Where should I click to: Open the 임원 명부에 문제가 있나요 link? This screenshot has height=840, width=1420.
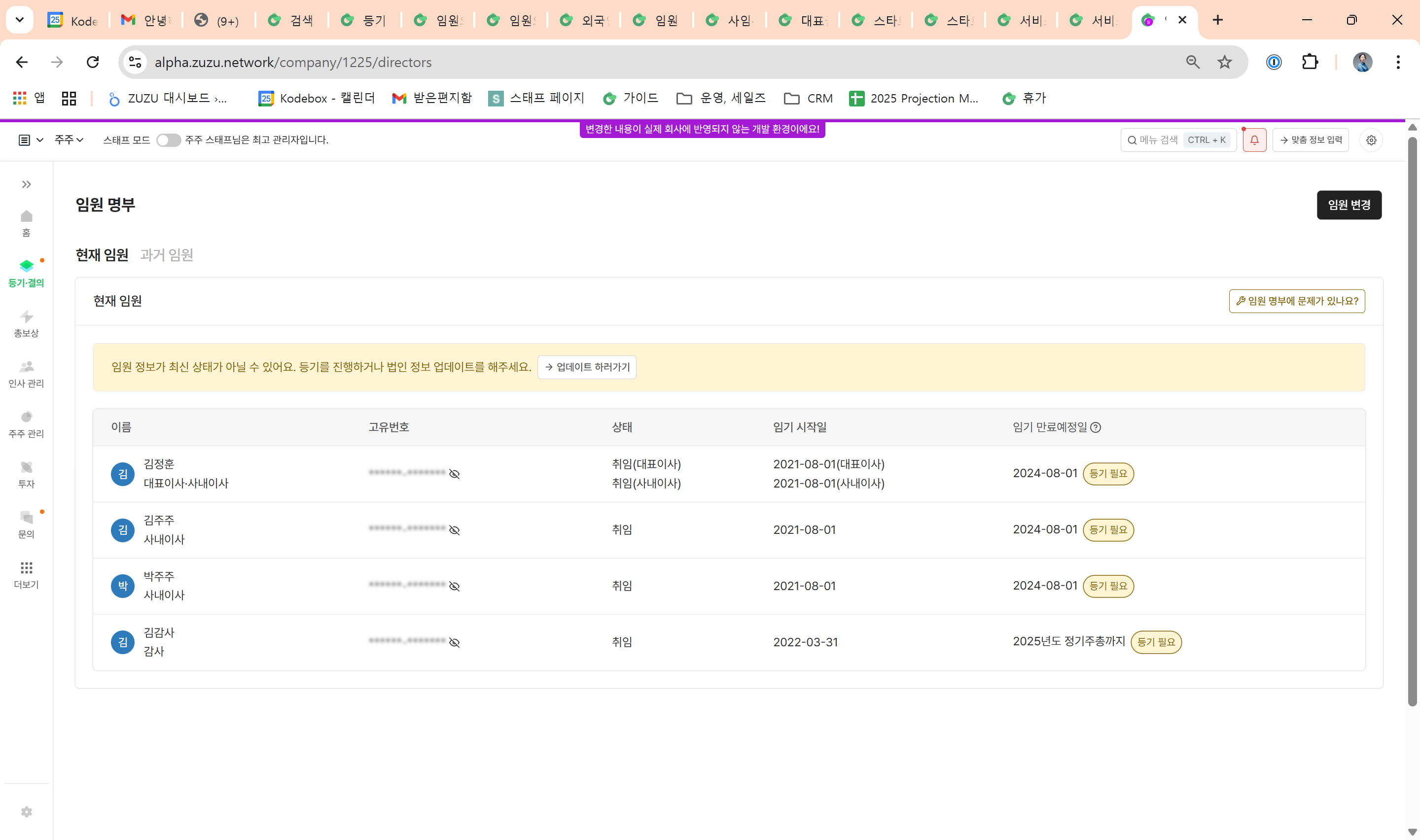pos(1297,301)
